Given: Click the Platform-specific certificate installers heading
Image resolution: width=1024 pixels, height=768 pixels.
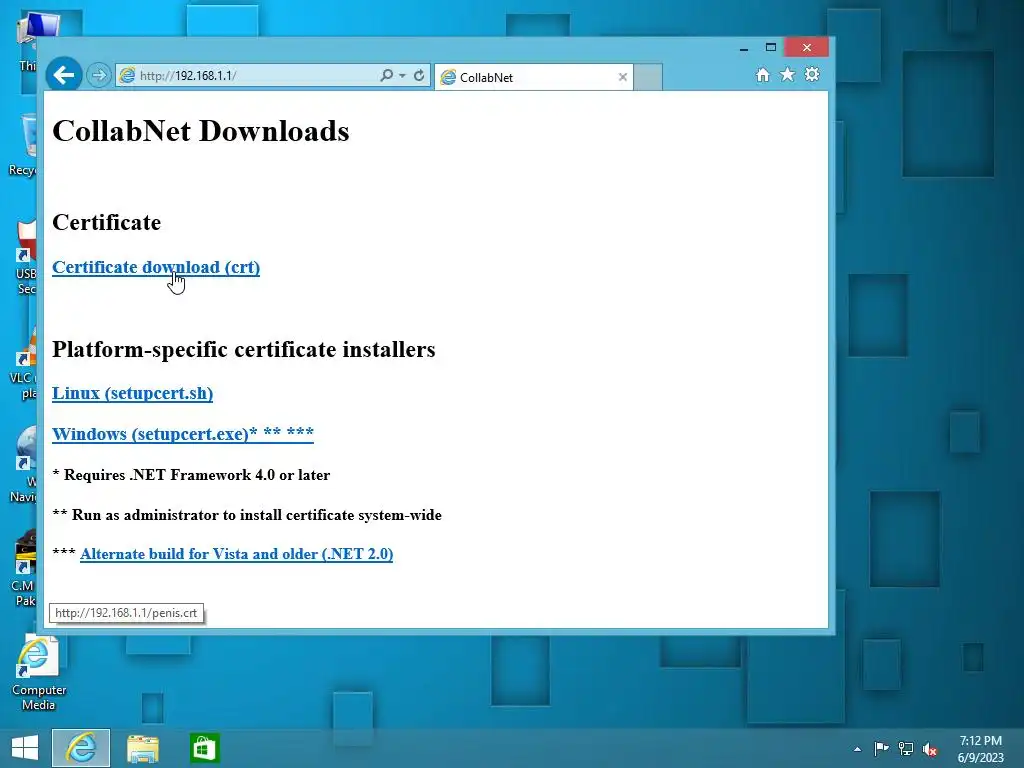Looking at the screenshot, I should click(244, 349).
